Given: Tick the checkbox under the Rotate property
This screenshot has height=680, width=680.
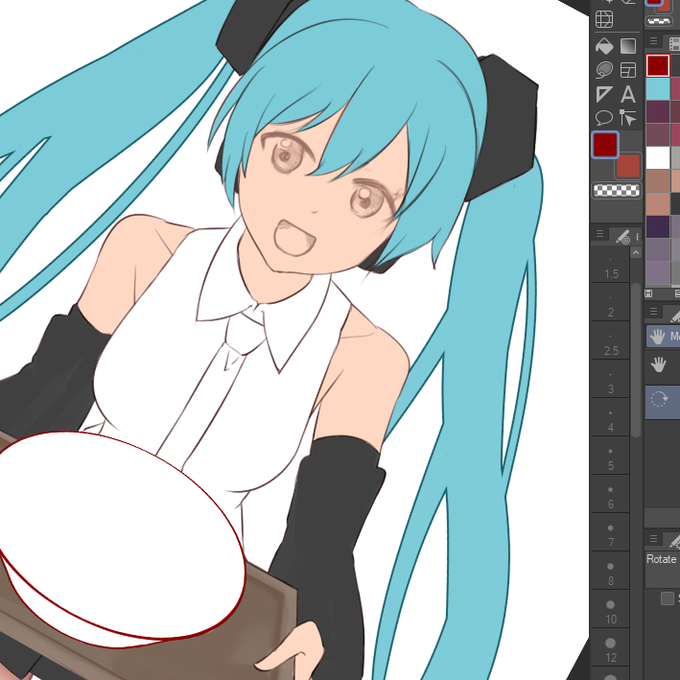Looking at the screenshot, I should pyautogui.click(x=667, y=598).
